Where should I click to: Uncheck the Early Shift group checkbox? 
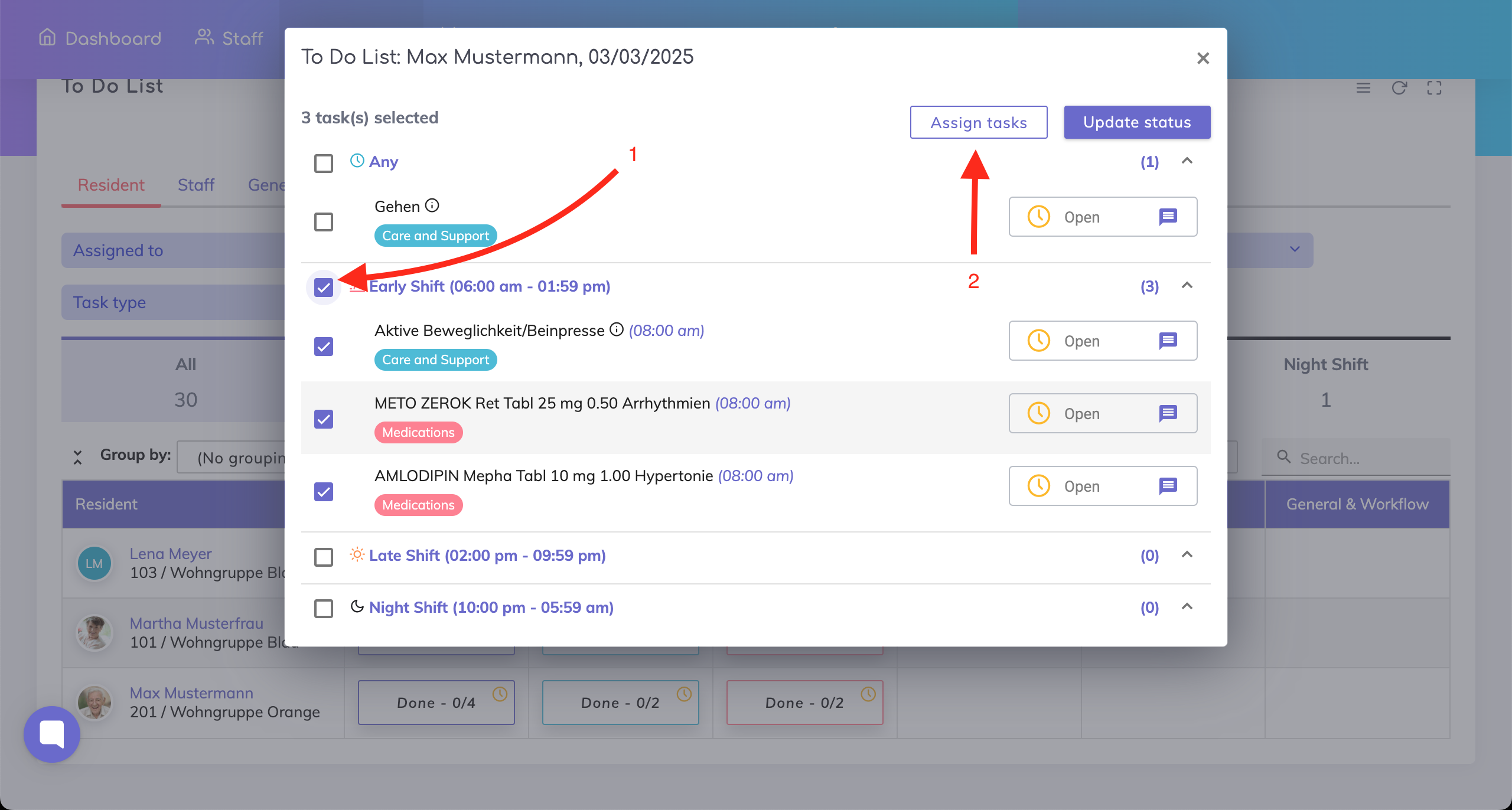(x=324, y=288)
